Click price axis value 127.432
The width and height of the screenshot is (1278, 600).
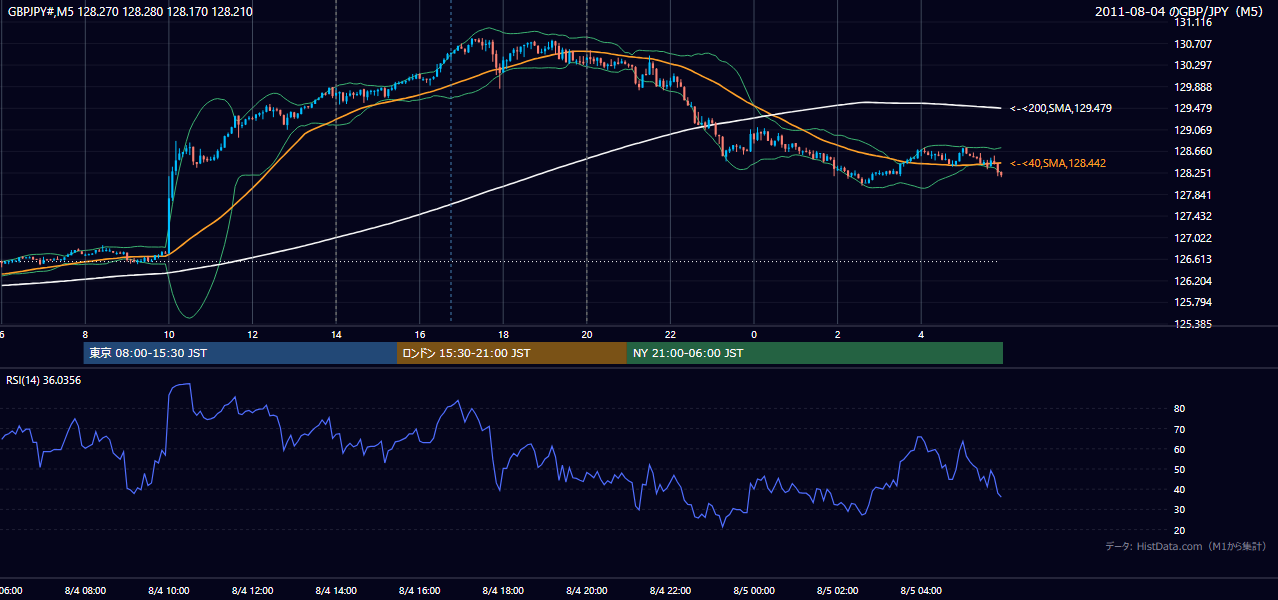[1193, 216]
